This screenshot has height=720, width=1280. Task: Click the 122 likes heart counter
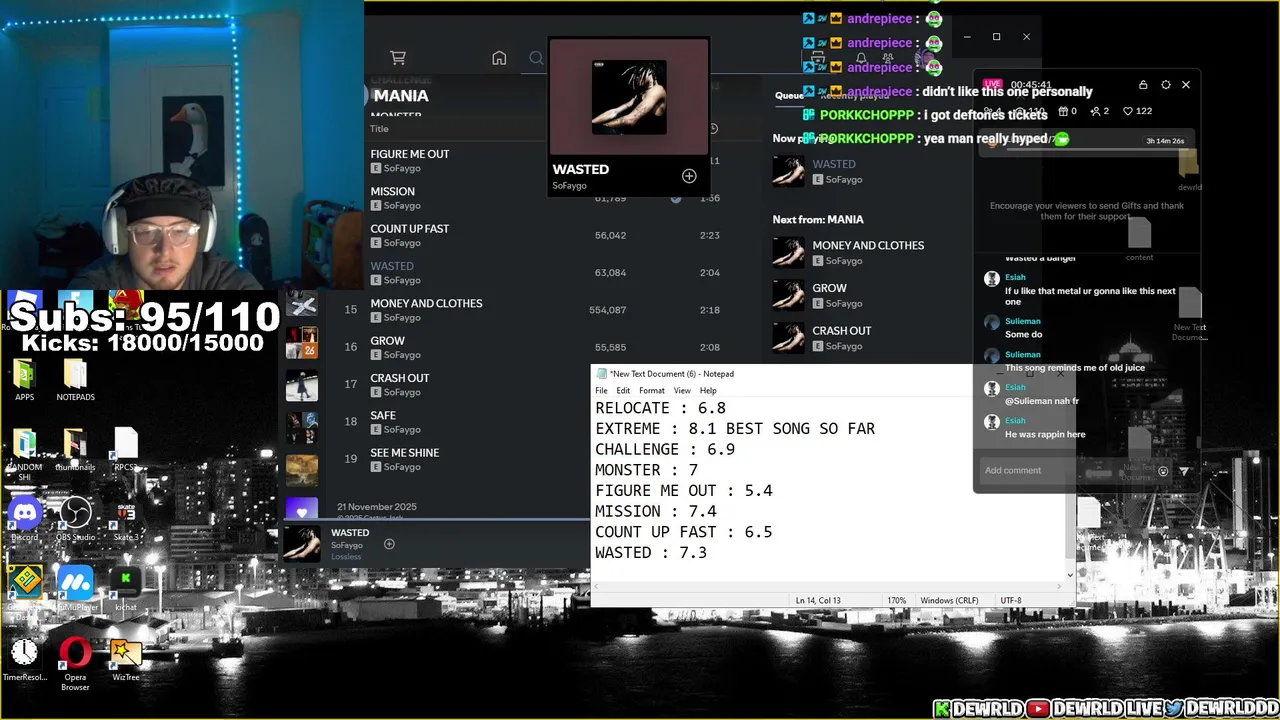tap(1137, 111)
